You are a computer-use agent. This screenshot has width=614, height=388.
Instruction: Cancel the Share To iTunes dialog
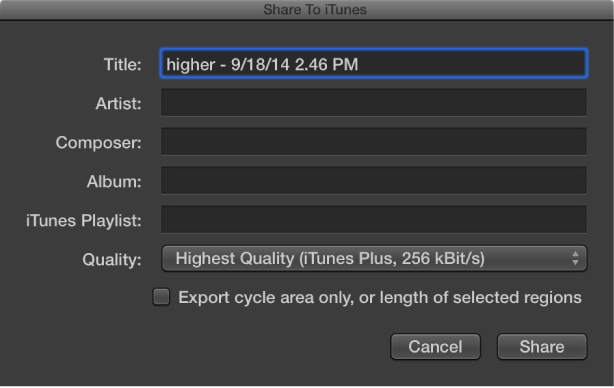435,346
